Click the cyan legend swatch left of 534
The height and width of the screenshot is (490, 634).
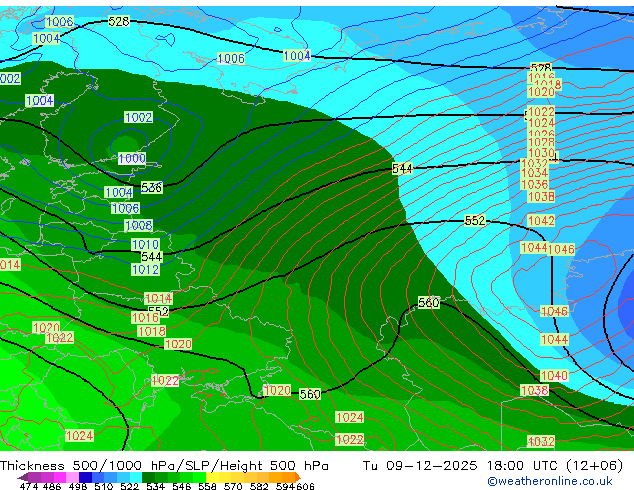pos(136,477)
